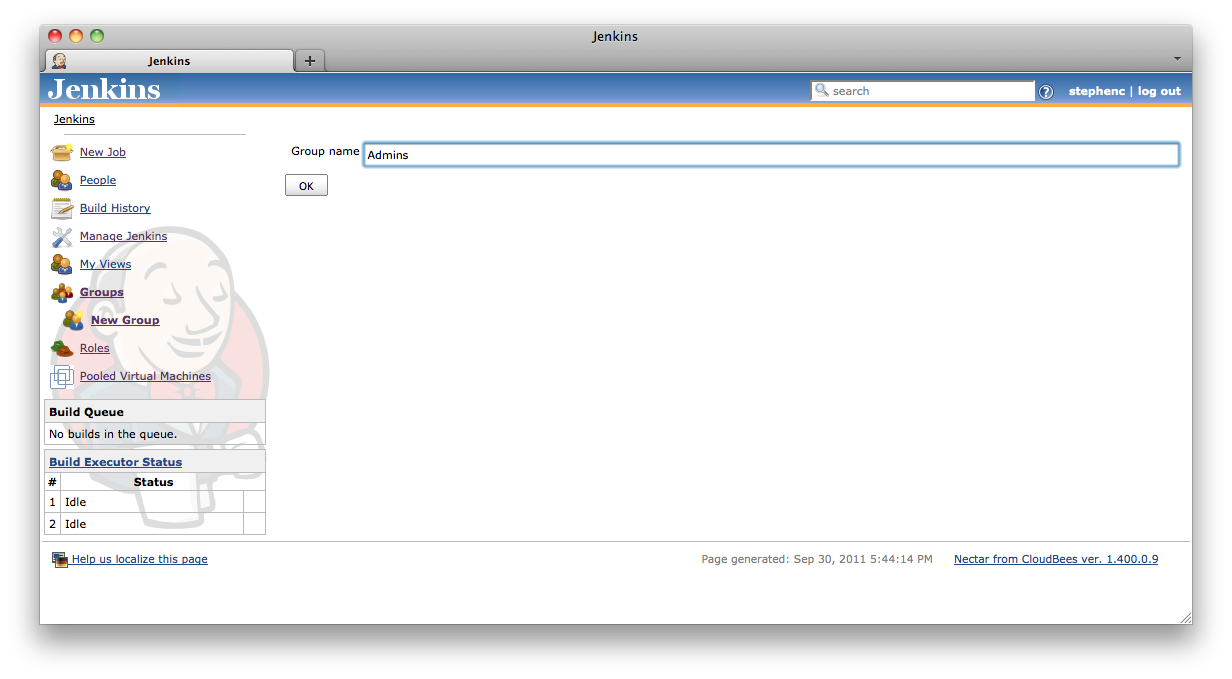Open the Groups link
The height and width of the screenshot is (679, 1232).
coord(102,292)
